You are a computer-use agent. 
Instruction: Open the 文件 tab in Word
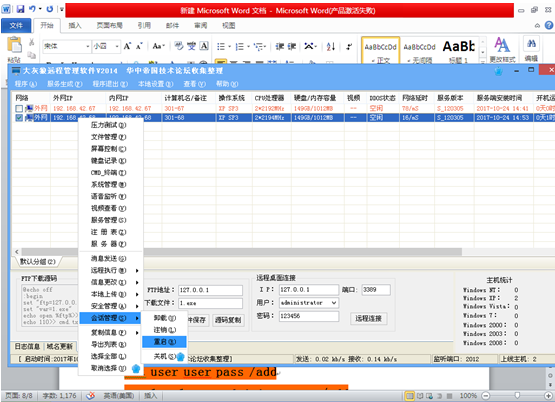click(x=16, y=25)
